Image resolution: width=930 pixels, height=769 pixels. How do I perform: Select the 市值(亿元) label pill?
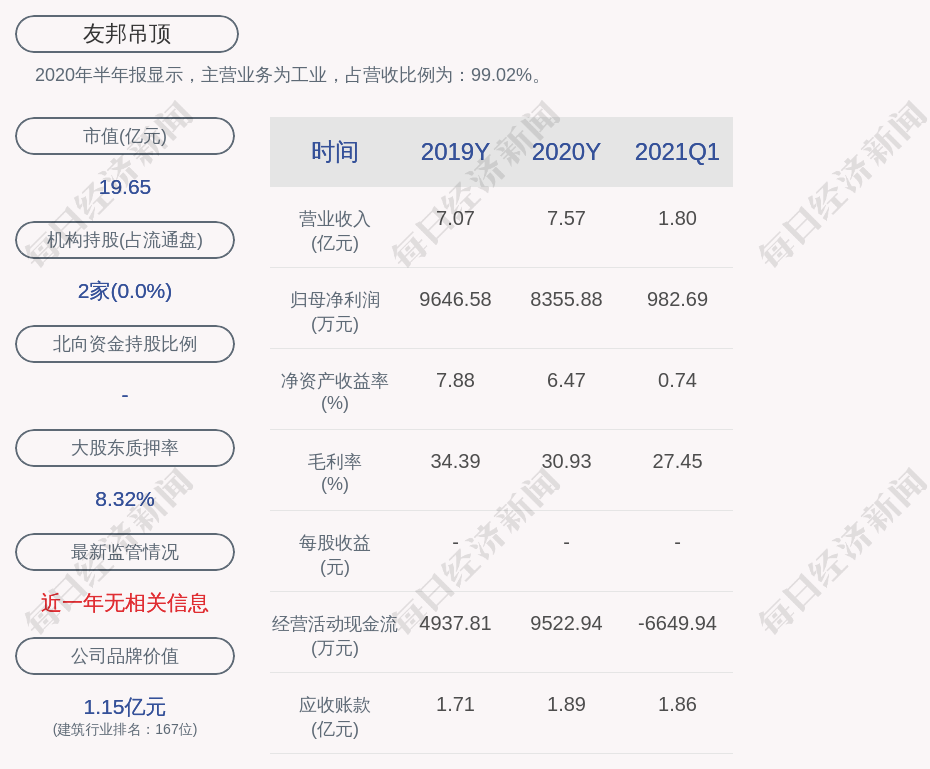(125, 136)
